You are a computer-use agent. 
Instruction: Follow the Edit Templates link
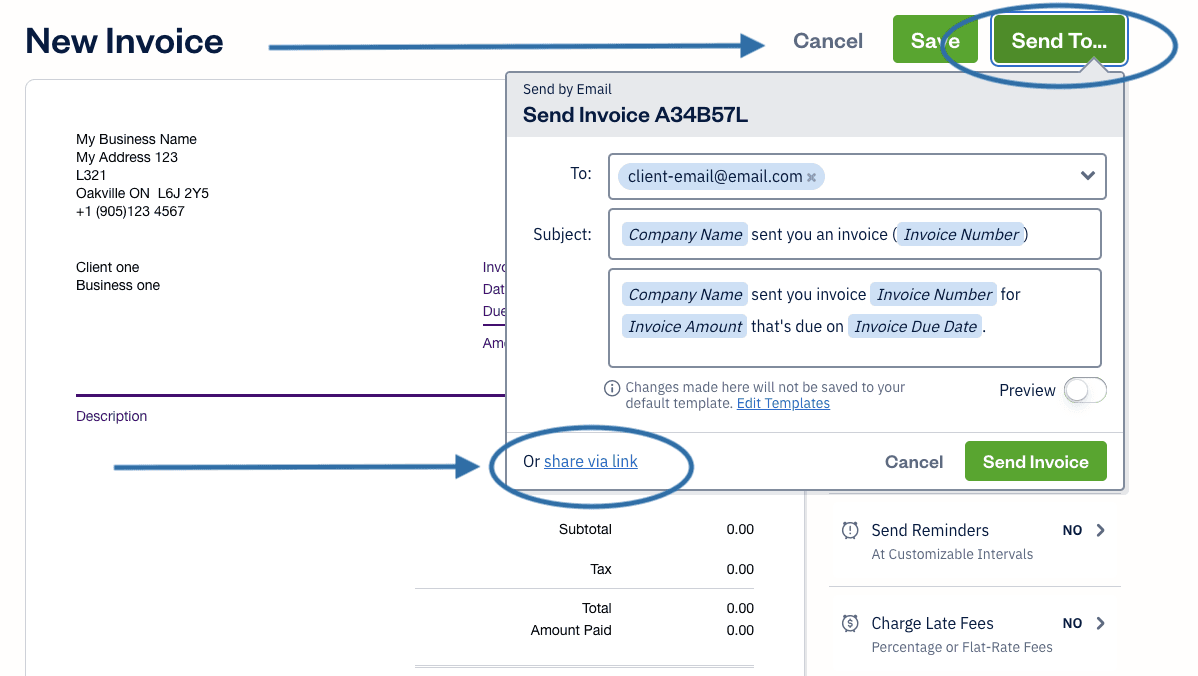(783, 403)
